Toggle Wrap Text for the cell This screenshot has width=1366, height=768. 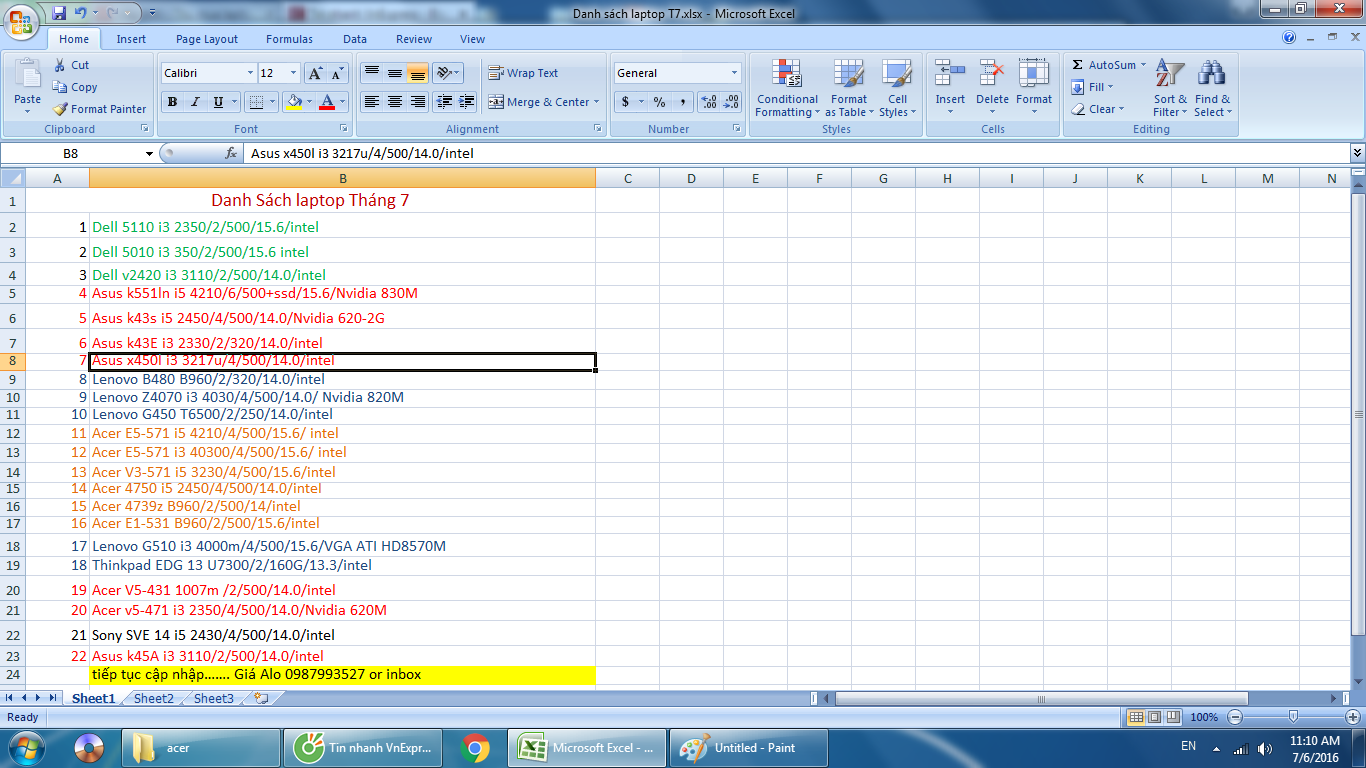(x=523, y=73)
